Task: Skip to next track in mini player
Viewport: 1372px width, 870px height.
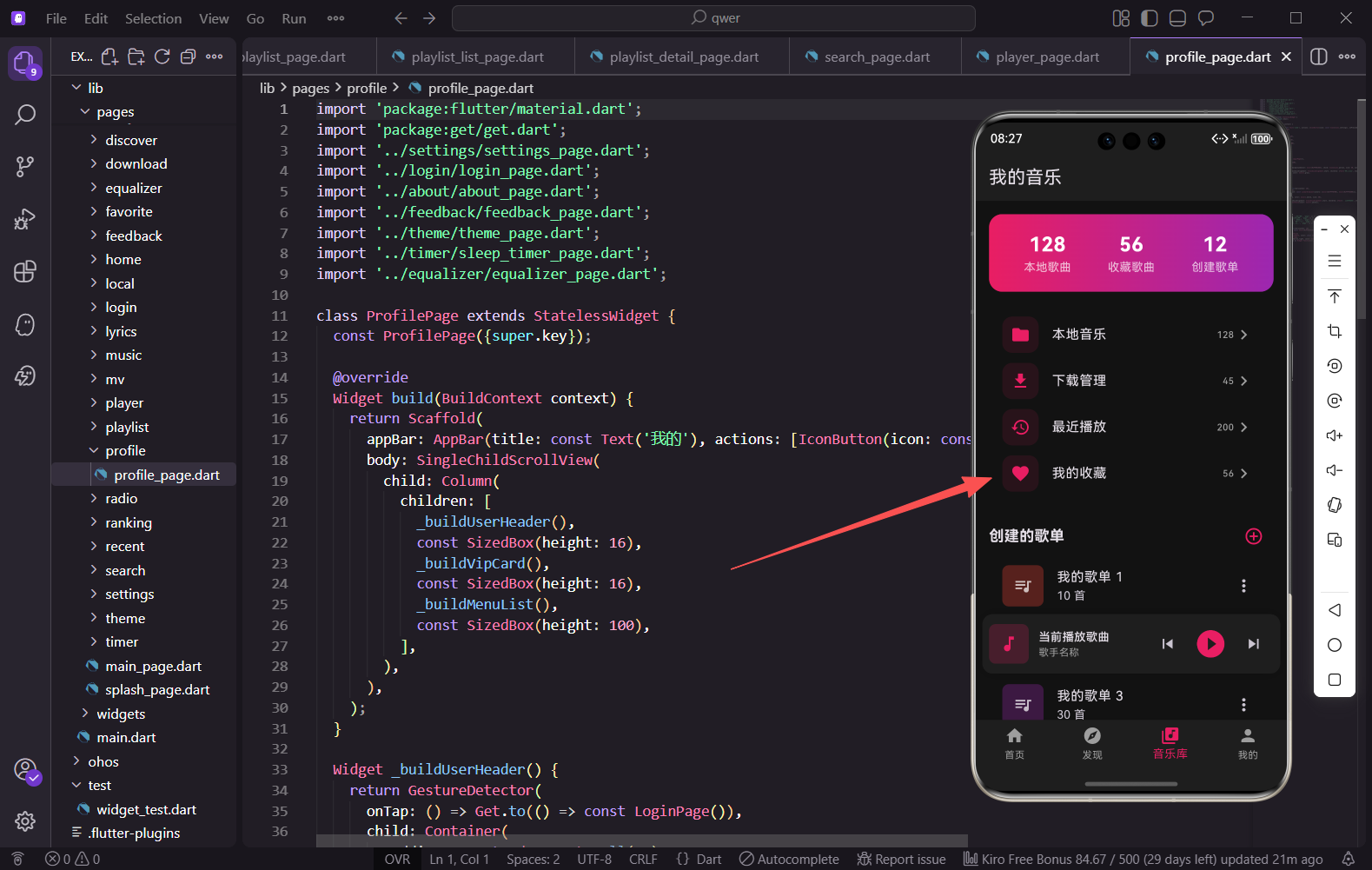Action: coord(1253,644)
